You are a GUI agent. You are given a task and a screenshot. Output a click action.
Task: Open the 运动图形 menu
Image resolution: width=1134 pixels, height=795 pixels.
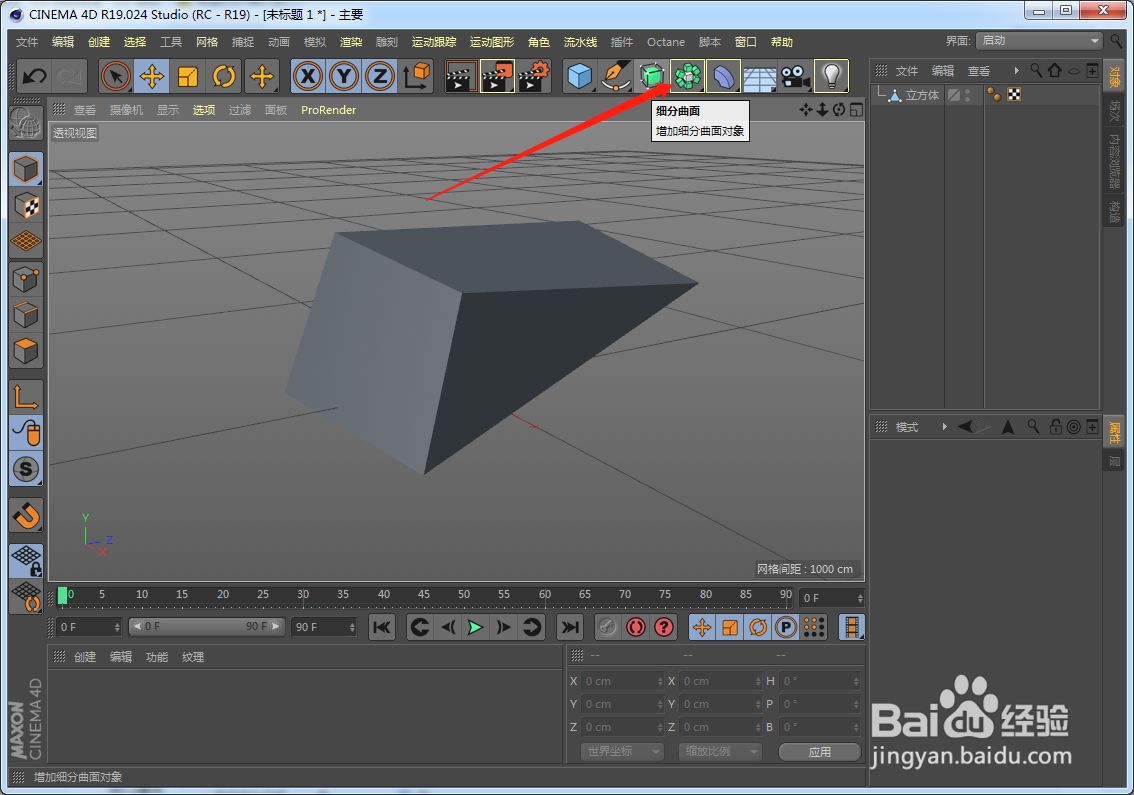[492, 42]
